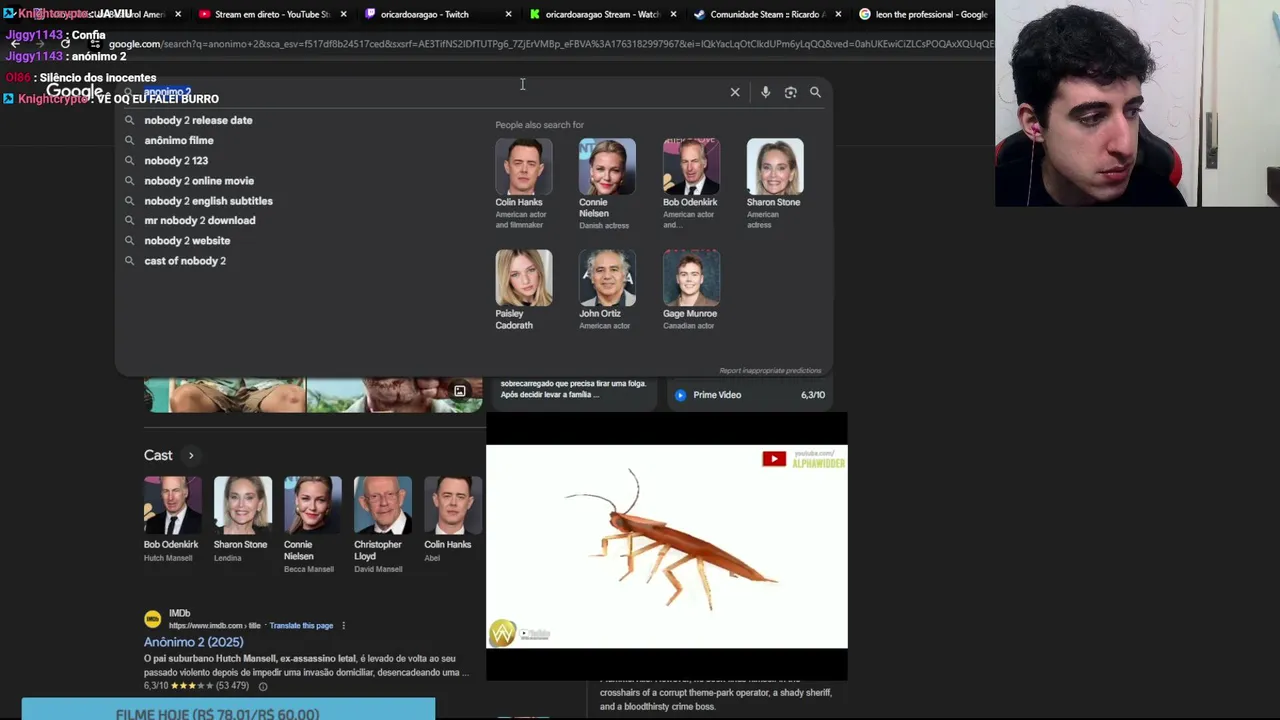Open cast member Connie Nielsen (Becca Mansell)
Image resolution: width=1280 pixels, height=720 pixels.
click(x=311, y=525)
